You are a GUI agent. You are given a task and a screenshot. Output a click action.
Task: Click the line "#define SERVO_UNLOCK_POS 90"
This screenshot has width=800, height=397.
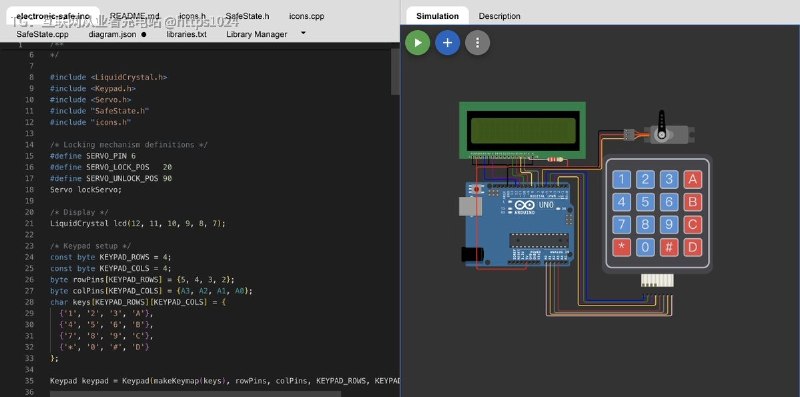[x=111, y=178]
